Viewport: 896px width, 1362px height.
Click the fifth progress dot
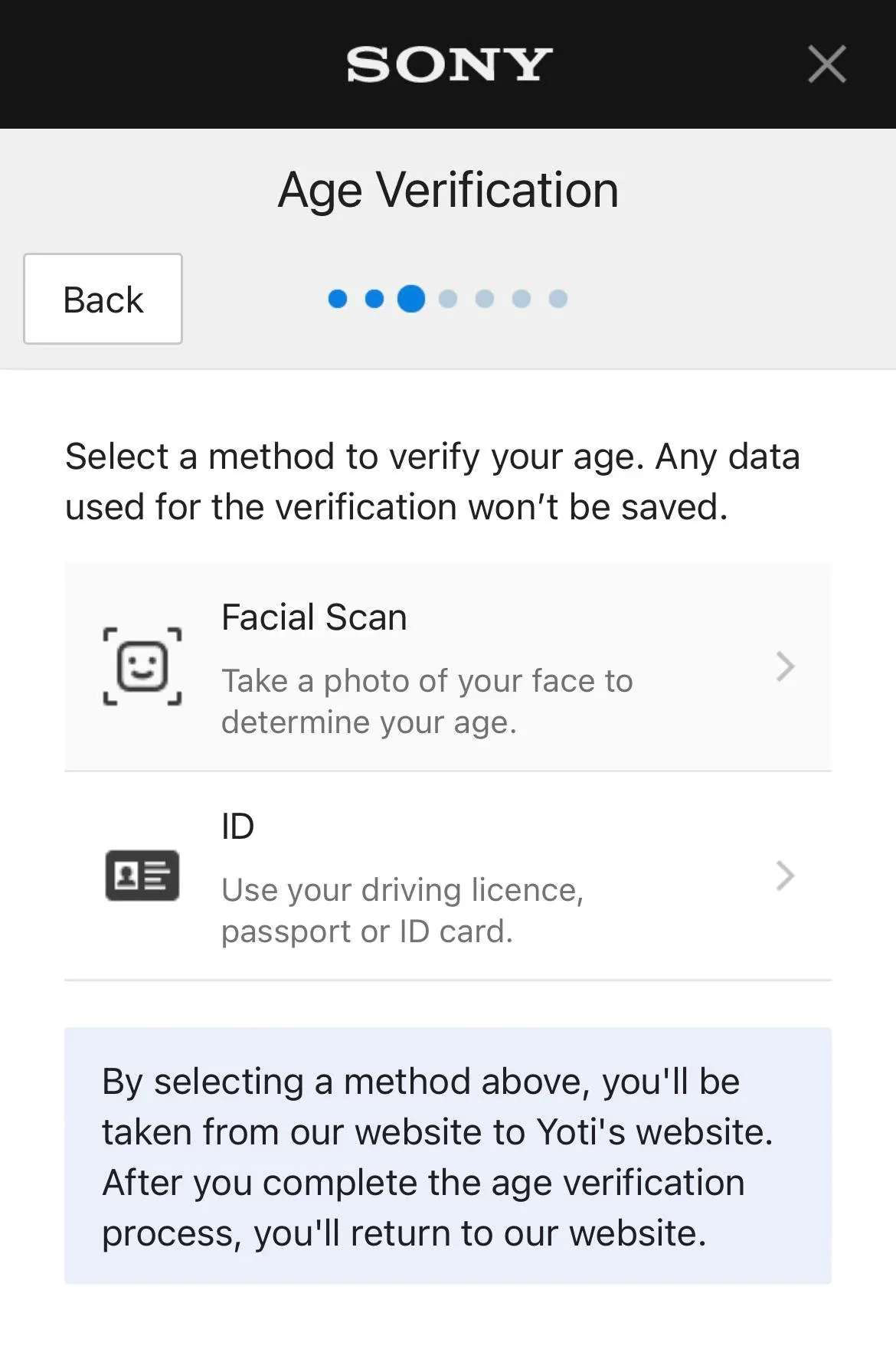click(x=485, y=299)
